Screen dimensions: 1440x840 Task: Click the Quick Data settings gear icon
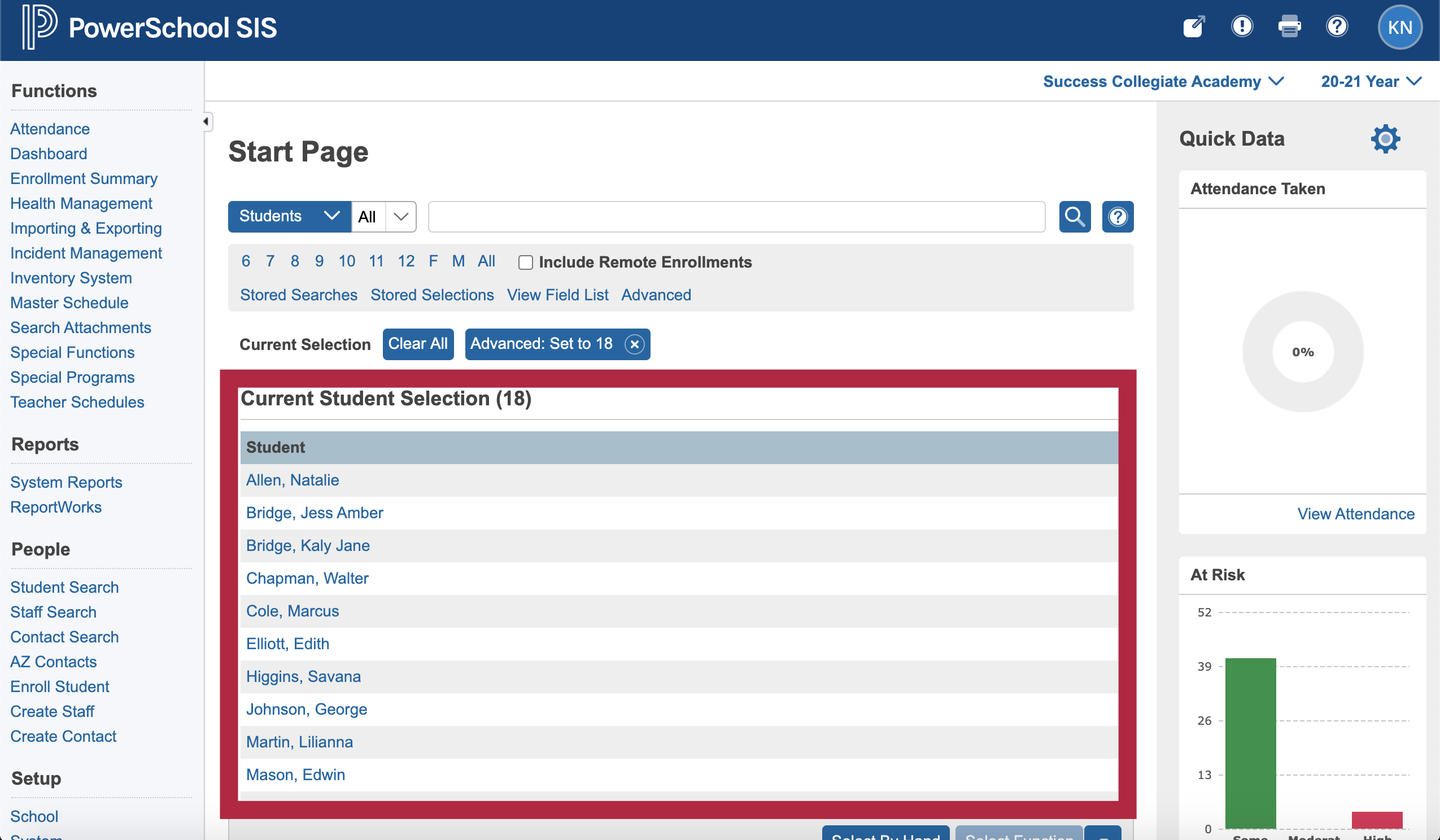[1383, 139]
